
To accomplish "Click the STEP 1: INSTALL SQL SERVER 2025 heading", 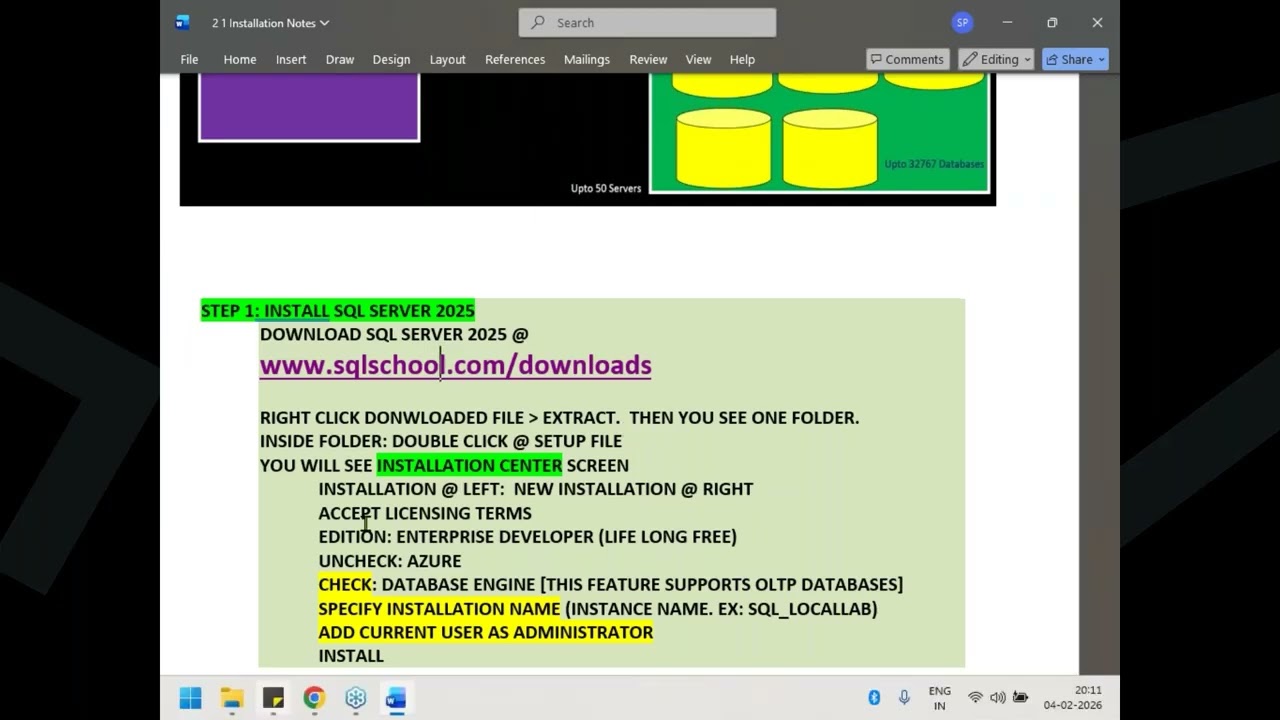I will pos(338,311).
